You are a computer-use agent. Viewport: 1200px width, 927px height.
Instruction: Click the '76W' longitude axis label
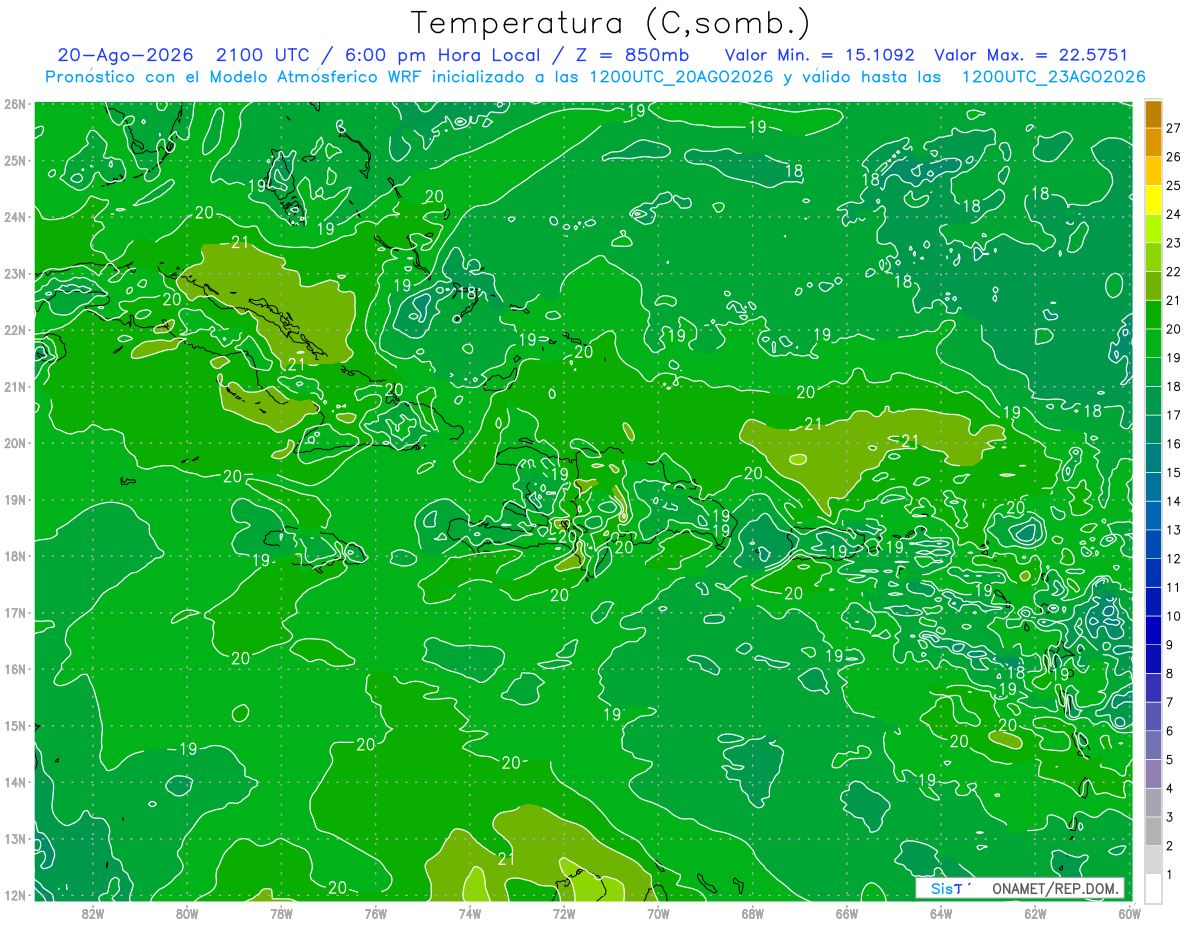[x=376, y=912]
